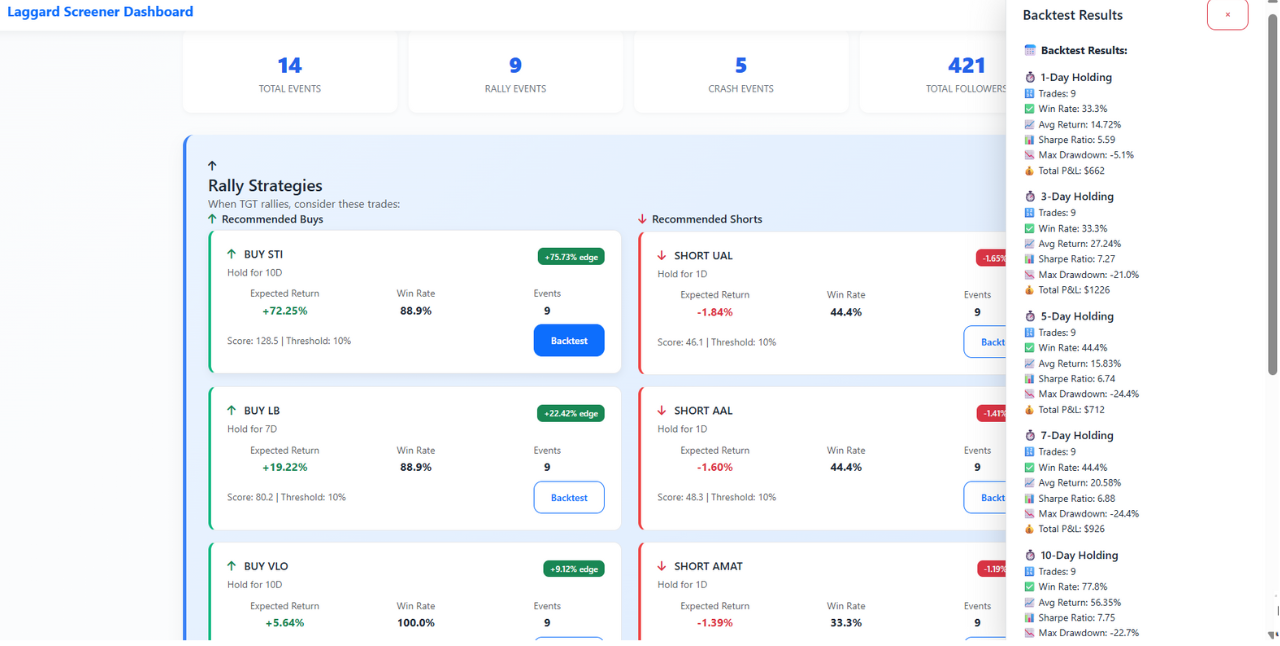Click the Total Events card showing 14
Image resolution: width=1280 pixels, height=646 pixels.
290,72
